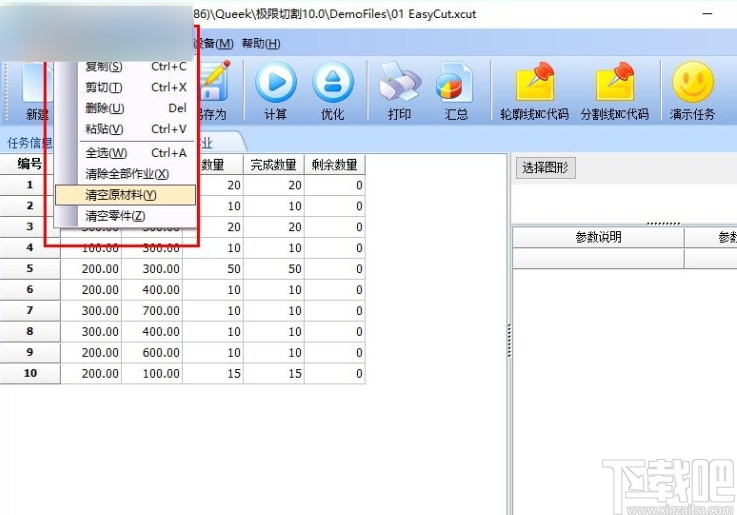This screenshot has width=737, height=515.
Task: Open the 帮助(H) menu
Action: coord(261,43)
